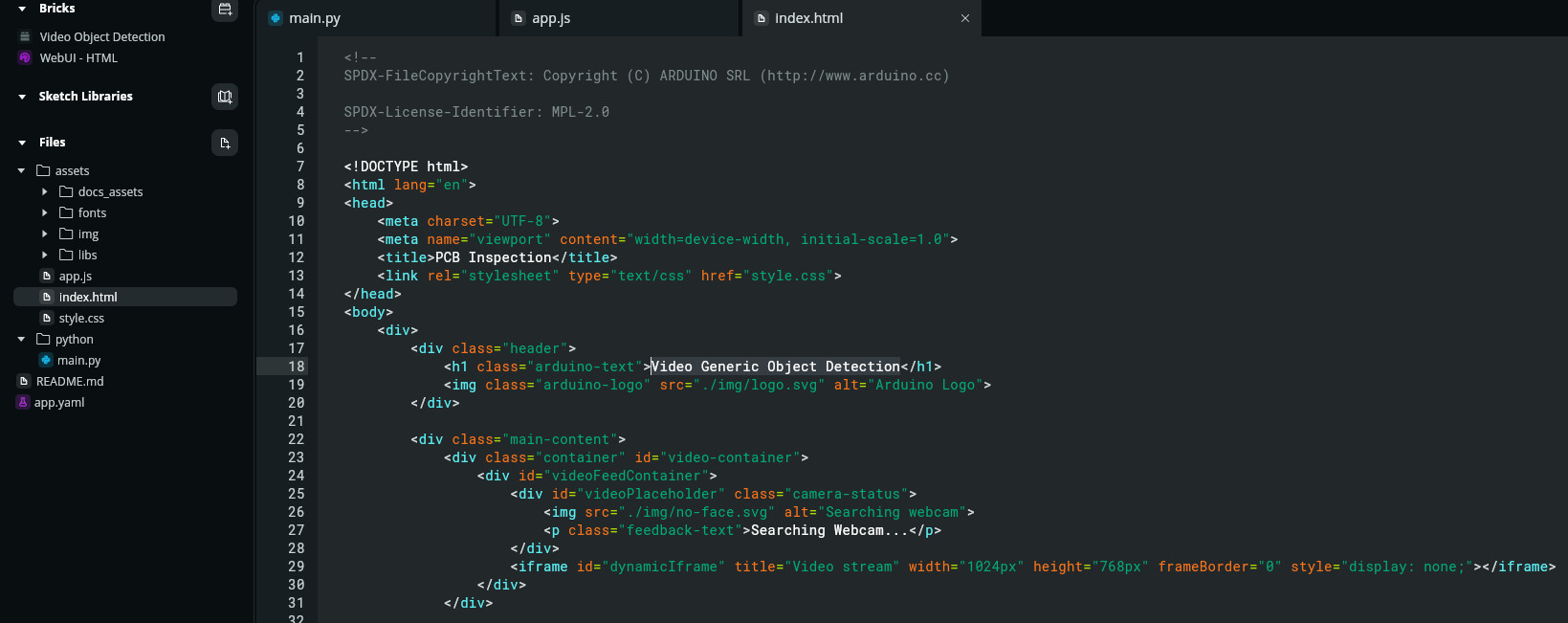
Task: Click the "./img/no-face.svg" src value
Action: 696,512
